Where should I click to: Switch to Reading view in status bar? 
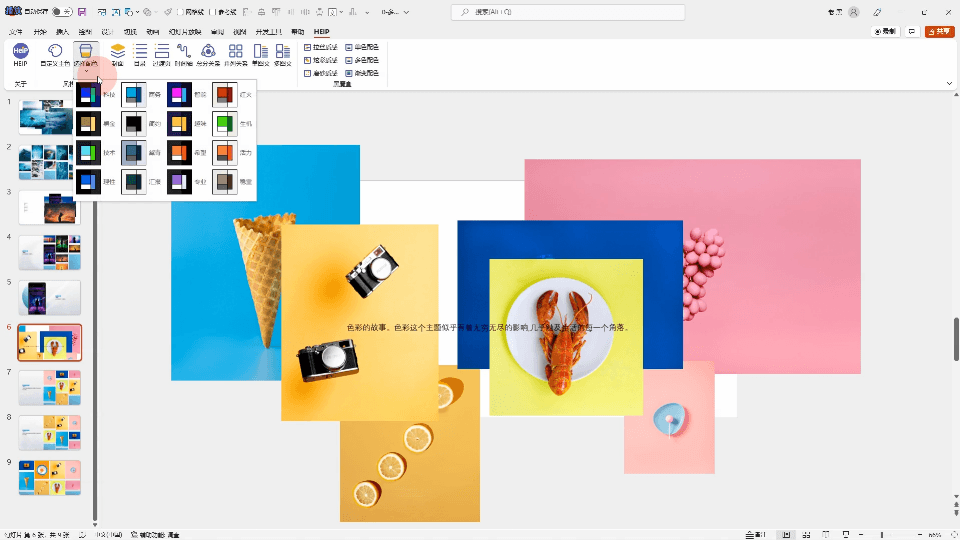click(x=826, y=534)
